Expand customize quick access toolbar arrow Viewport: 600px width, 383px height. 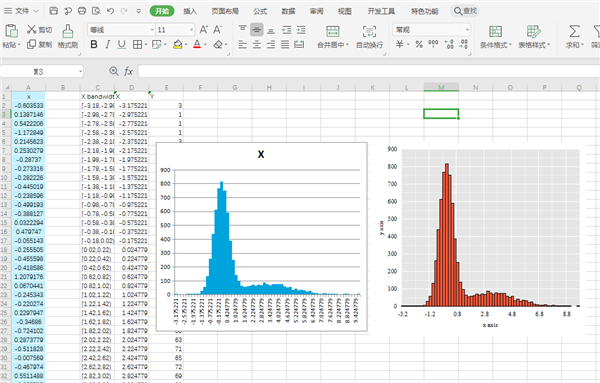tap(139, 11)
